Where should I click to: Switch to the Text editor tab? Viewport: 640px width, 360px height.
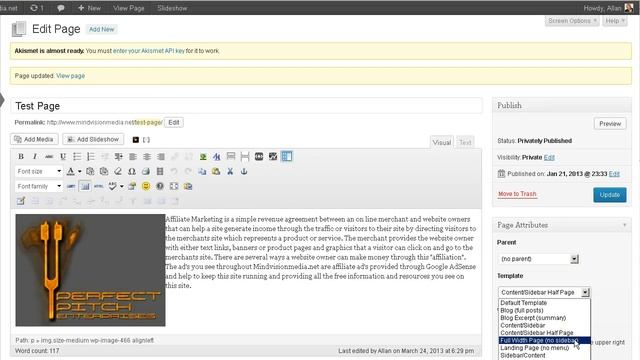(465, 142)
